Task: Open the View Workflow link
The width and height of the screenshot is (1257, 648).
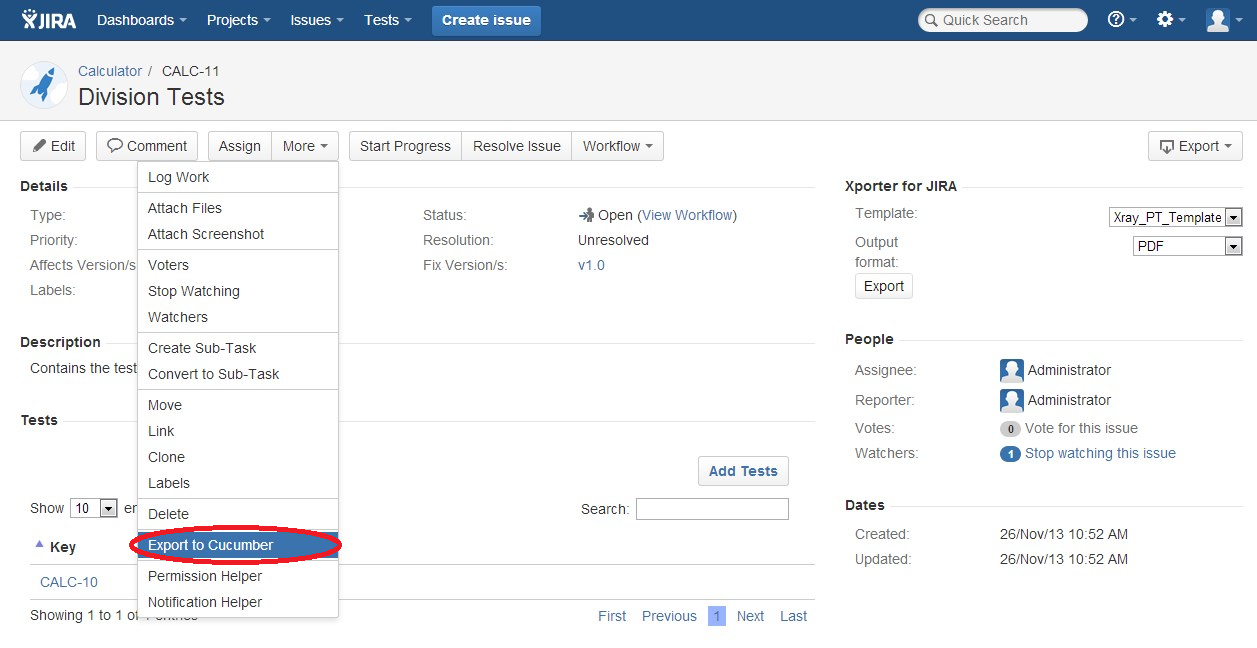Action: click(x=687, y=215)
